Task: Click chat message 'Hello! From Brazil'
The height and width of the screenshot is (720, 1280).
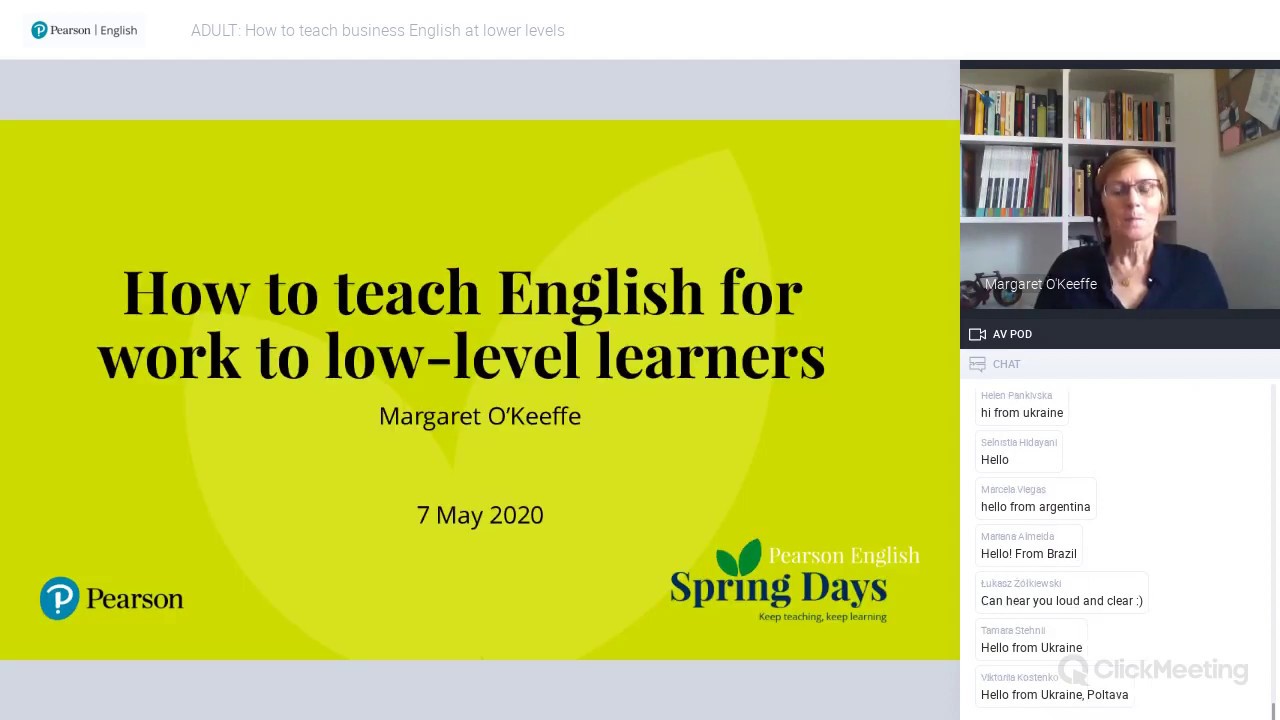Action: (x=1029, y=554)
